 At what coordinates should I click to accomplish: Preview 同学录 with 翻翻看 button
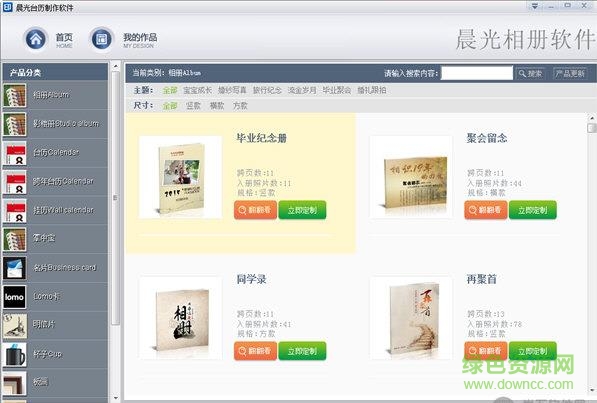pos(255,351)
